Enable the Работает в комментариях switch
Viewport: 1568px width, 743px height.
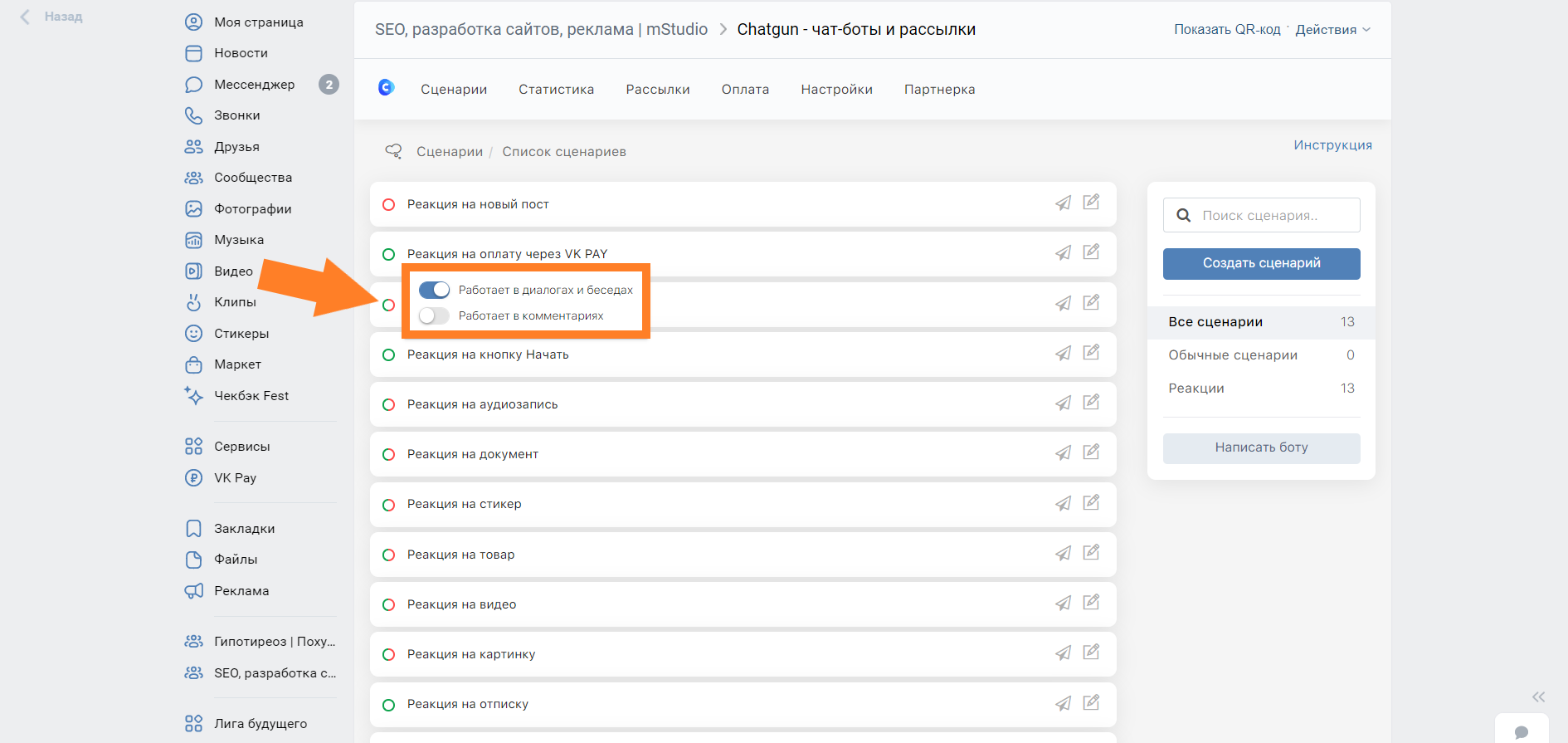click(x=434, y=315)
